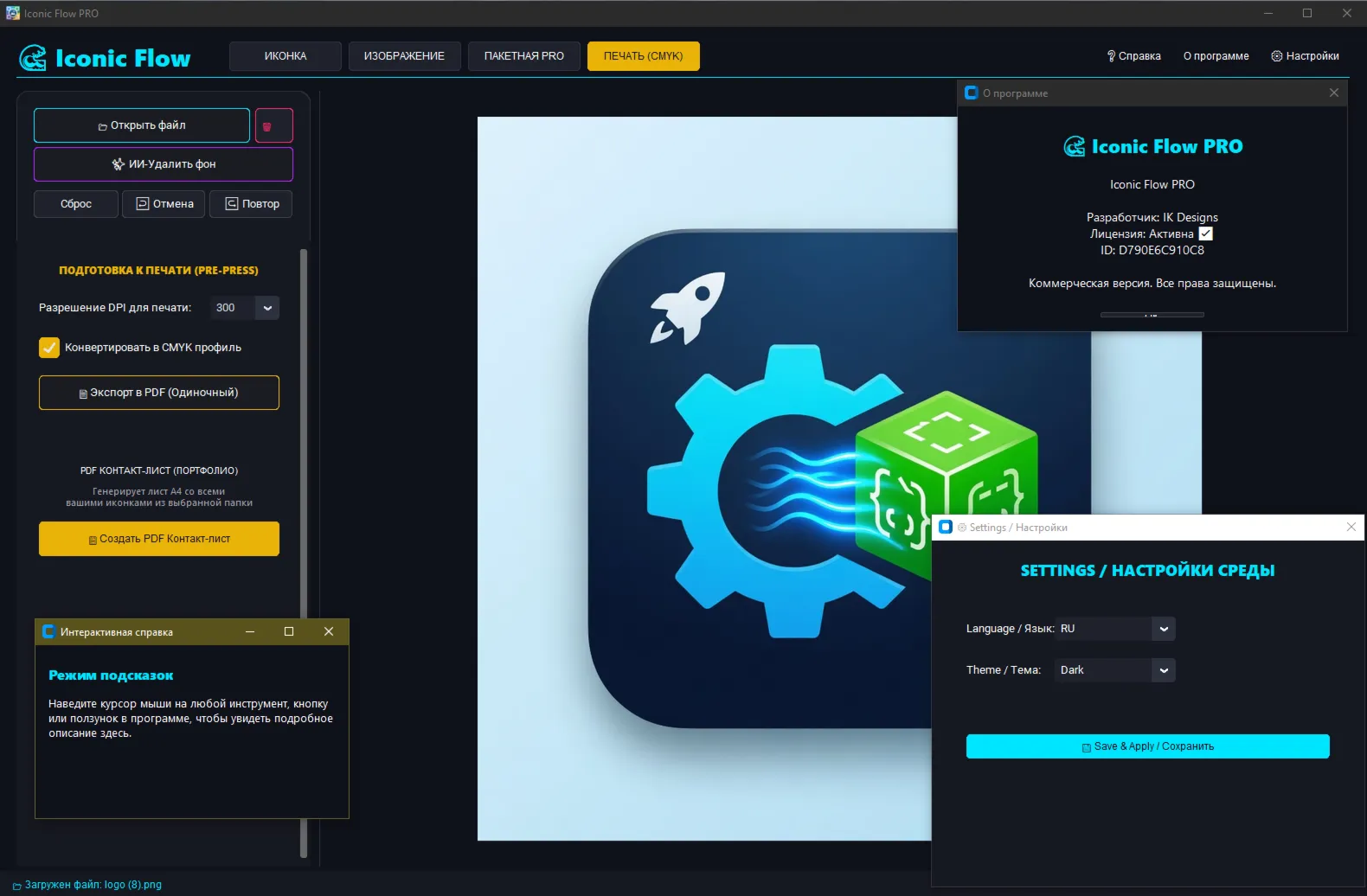Toggle the Лицензия: Активна checkbox
Image resolution: width=1367 pixels, height=896 pixels.
tap(1206, 234)
